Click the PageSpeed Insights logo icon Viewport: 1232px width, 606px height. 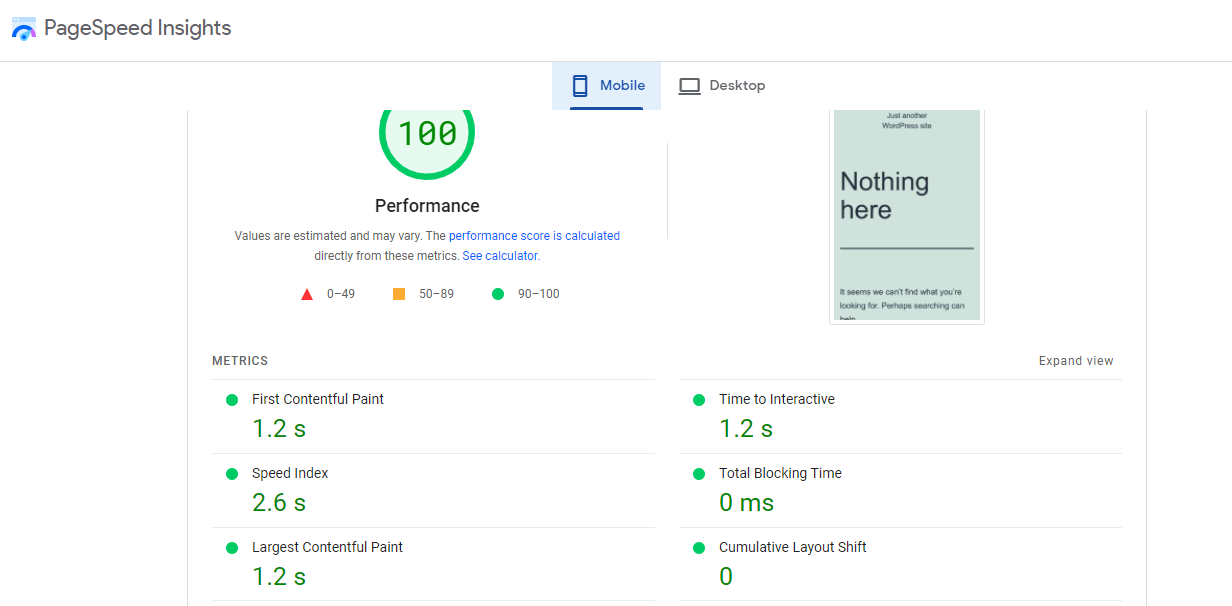(24, 29)
